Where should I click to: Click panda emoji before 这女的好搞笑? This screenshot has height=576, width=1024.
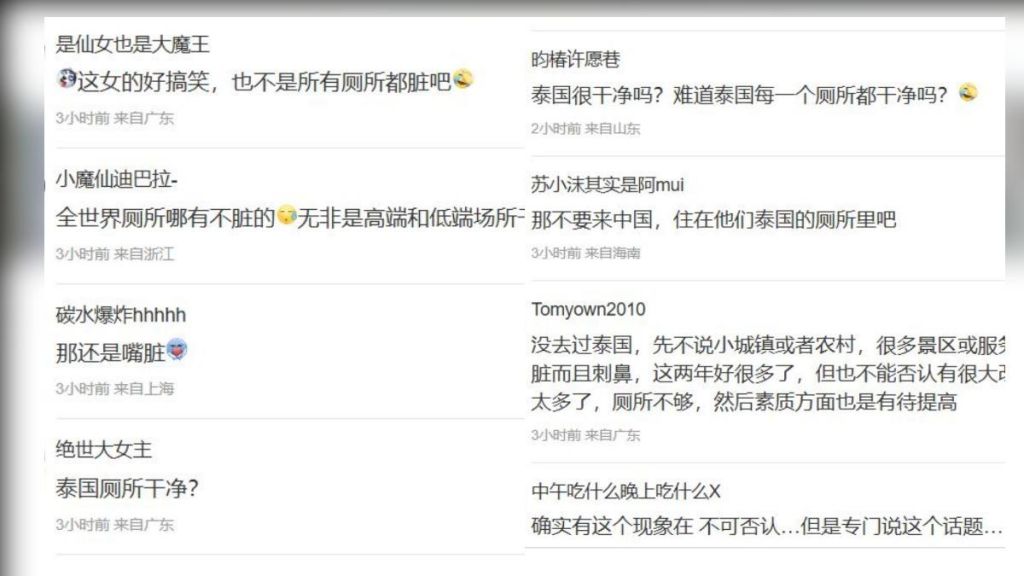click(x=66, y=79)
